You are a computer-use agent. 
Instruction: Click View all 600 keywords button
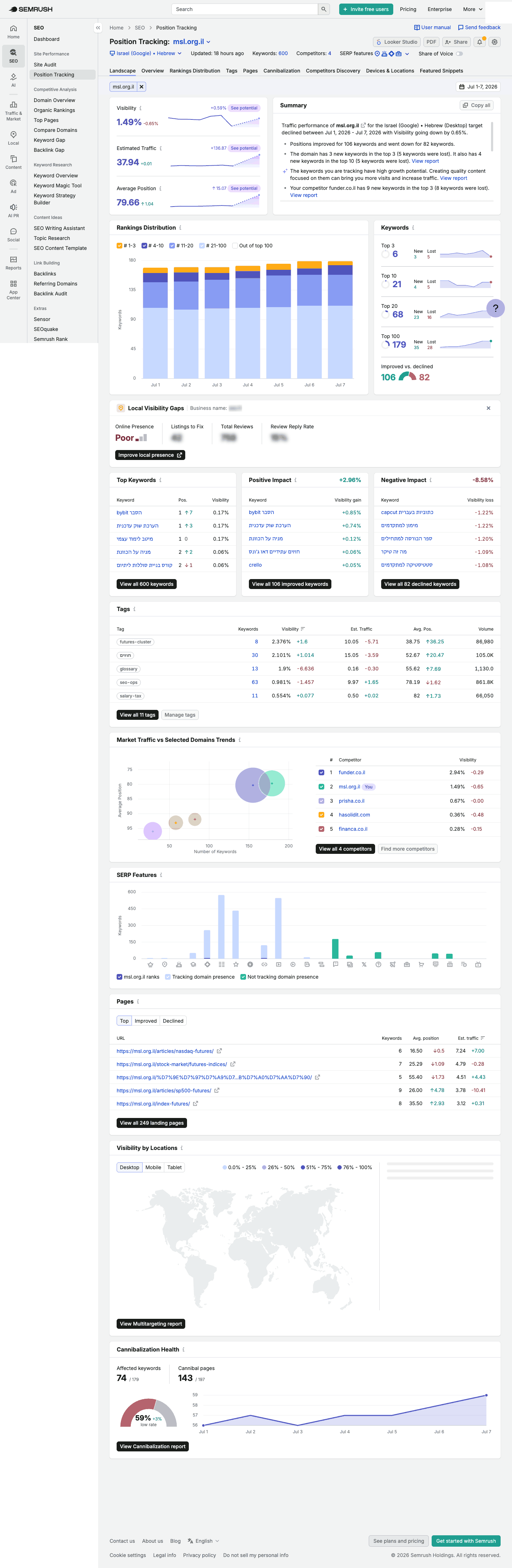click(147, 584)
